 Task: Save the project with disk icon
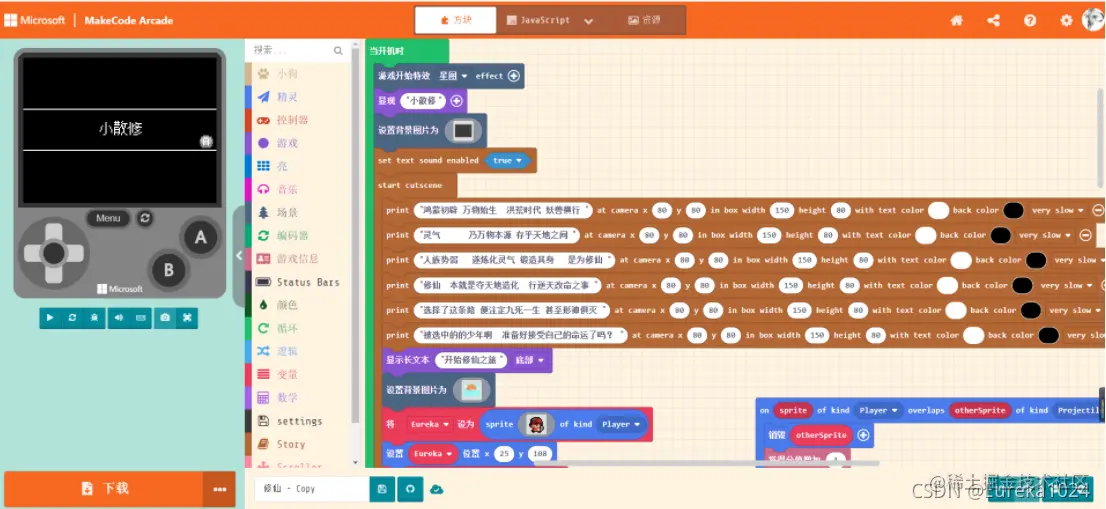click(382, 489)
